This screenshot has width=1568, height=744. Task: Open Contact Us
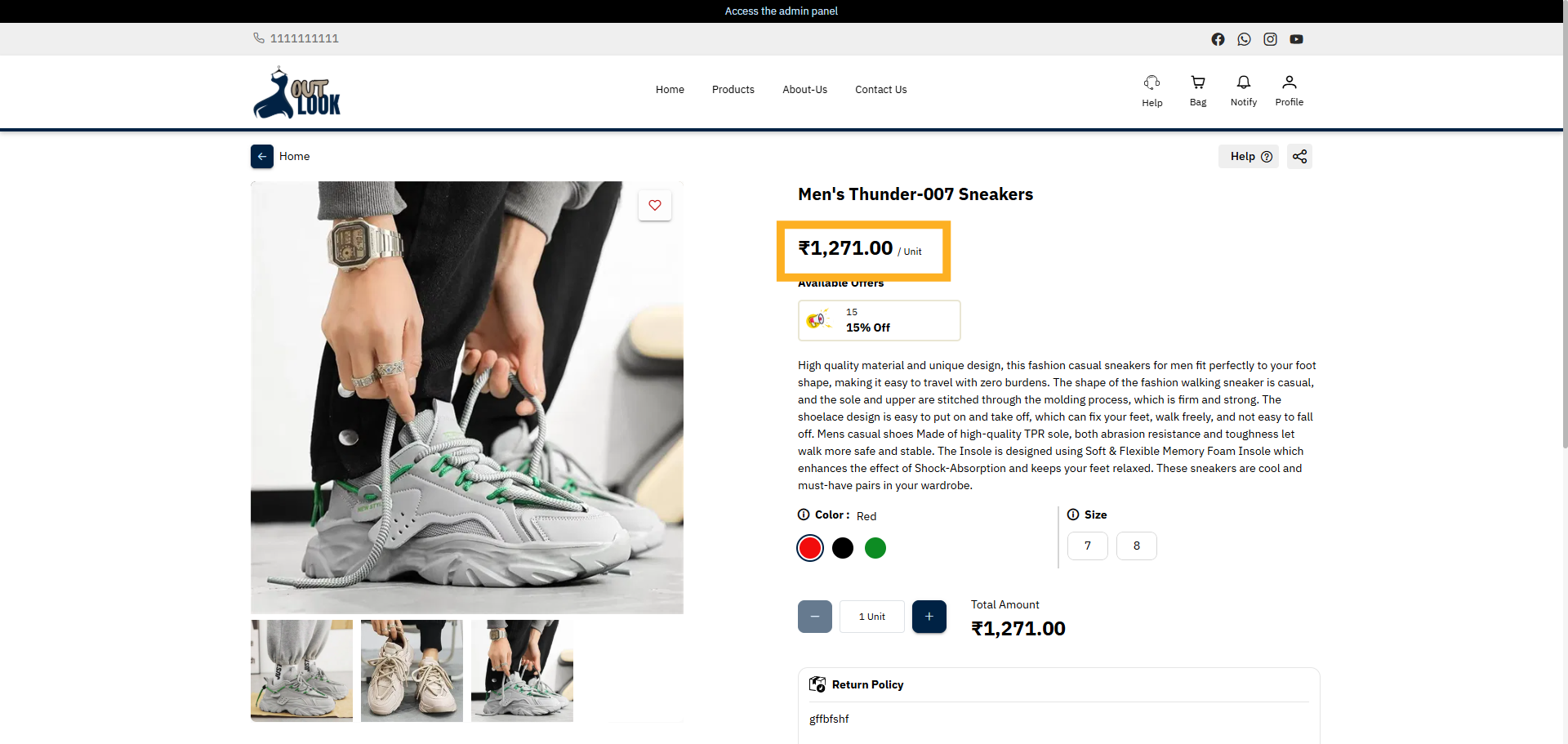tap(880, 90)
